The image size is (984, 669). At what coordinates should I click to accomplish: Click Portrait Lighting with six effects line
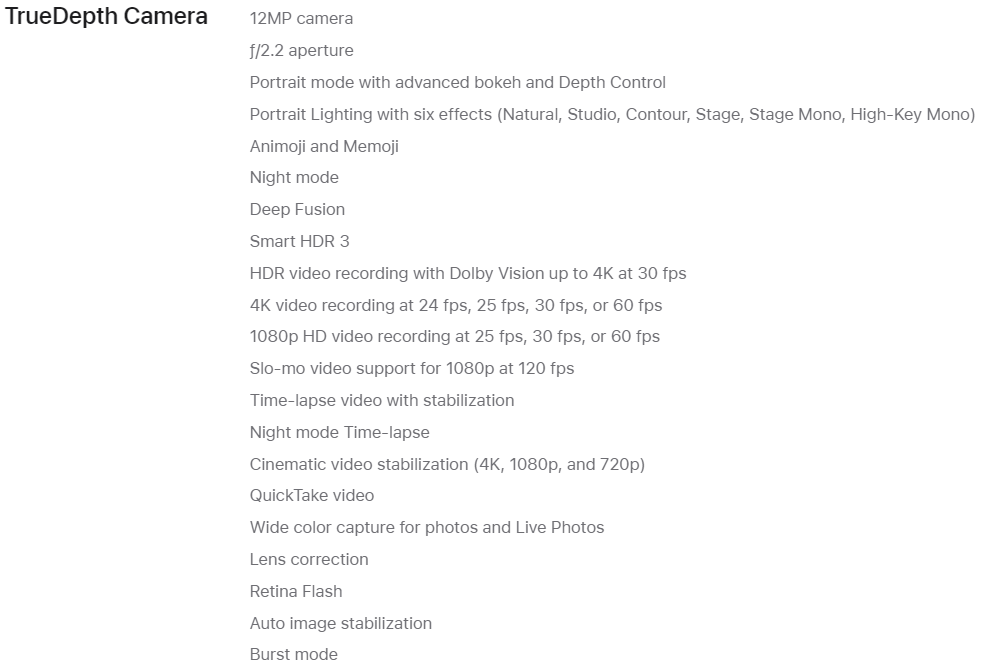[x=612, y=114]
